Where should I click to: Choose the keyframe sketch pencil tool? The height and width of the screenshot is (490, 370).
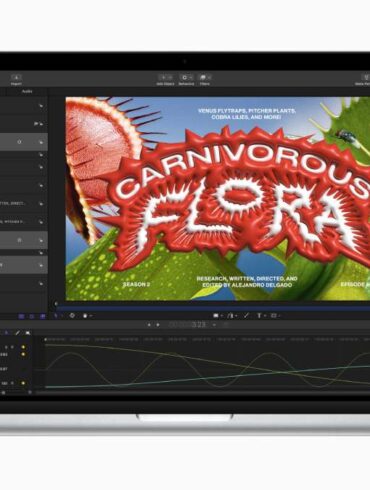click(x=17, y=333)
